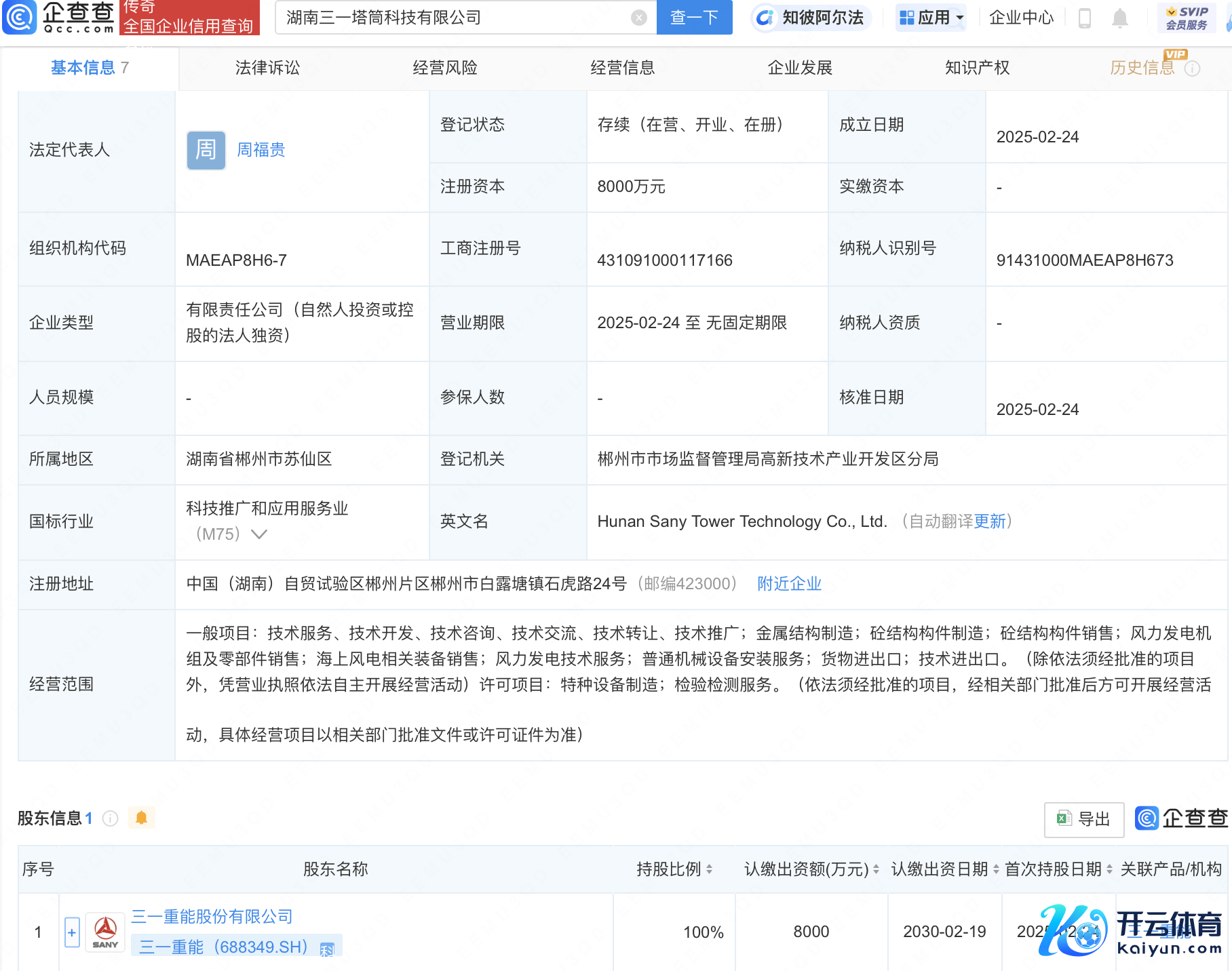Click the 查一下 search button
Viewport: 1232px width, 971px height.
point(694,18)
